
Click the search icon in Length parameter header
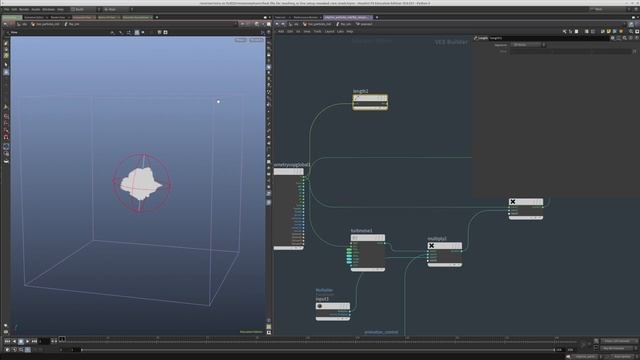(x=624, y=38)
